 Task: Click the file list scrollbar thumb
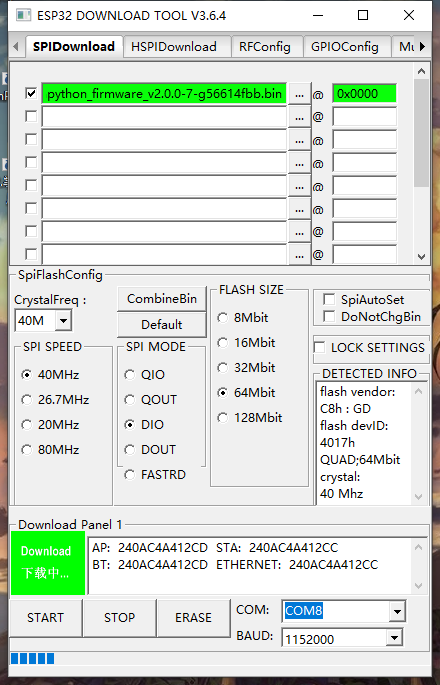tap(421, 133)
